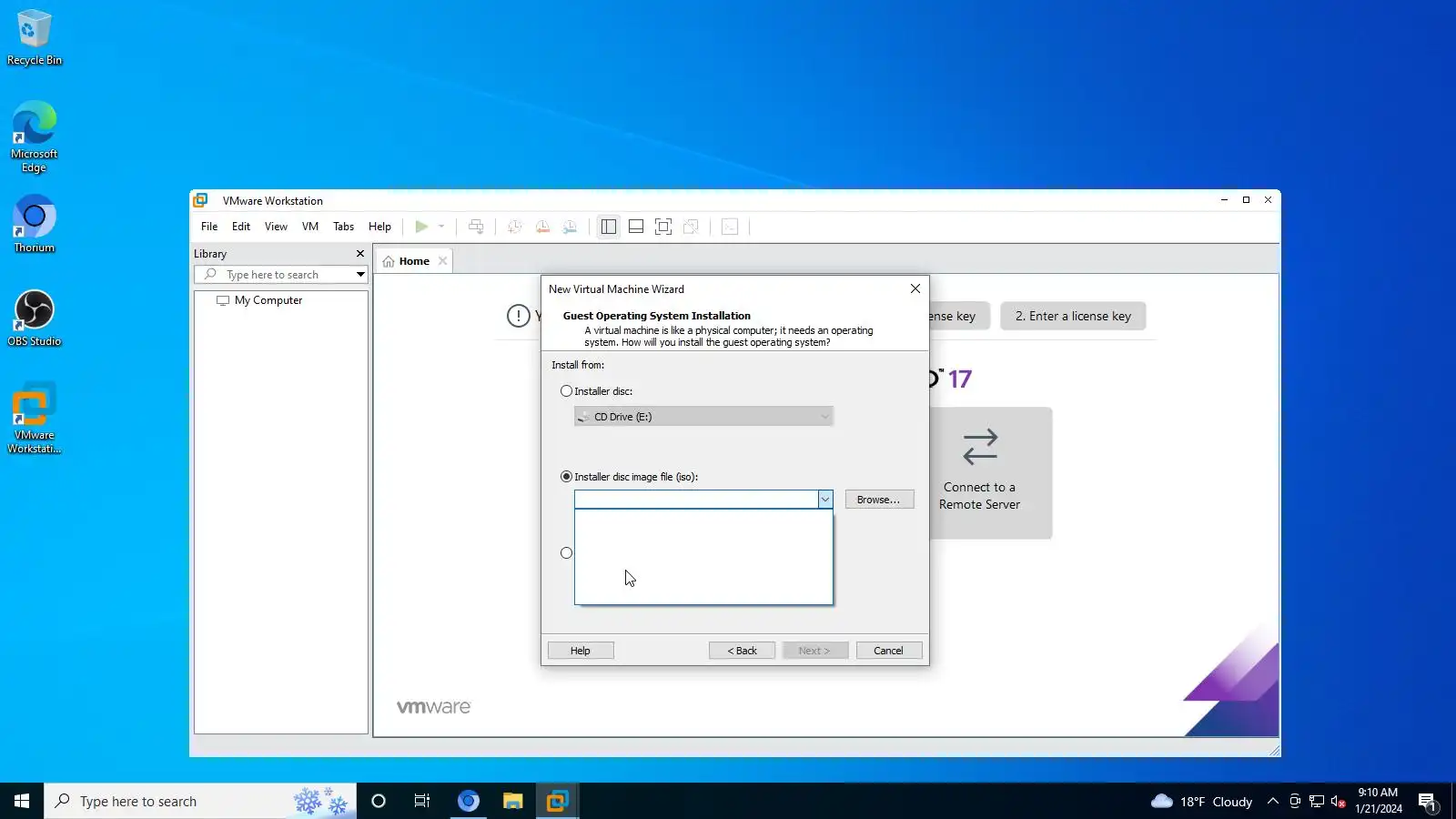Click the taskbar search box
Image resolution: width=1456 pixels, height=819 pixels.
(x=200, y=801)
